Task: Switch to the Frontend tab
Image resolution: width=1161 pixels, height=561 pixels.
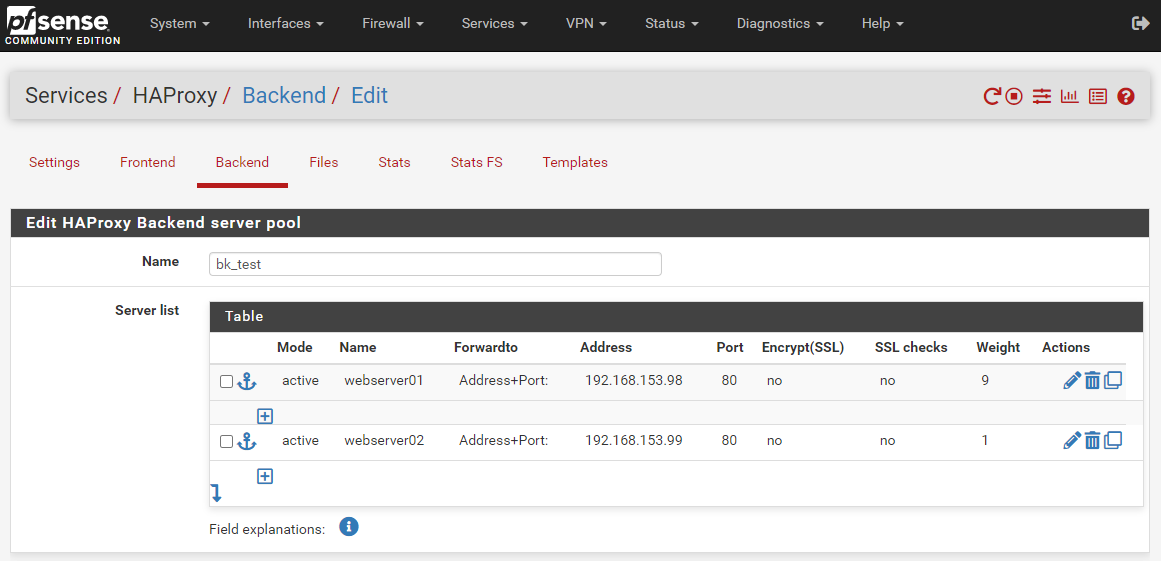Action: point(147,162)
